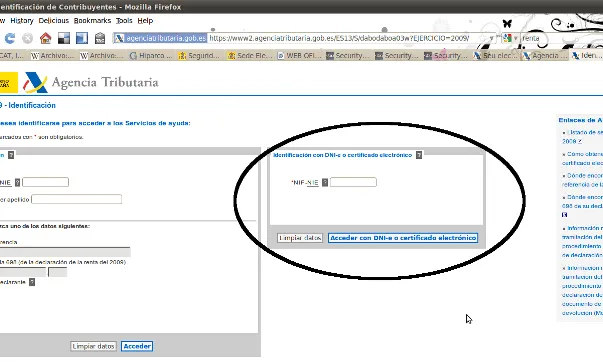The width and height of the screenshot is (603, 362).
Task: Switch to the third 'Security...' tab
Action: click(x=446, y=56)
